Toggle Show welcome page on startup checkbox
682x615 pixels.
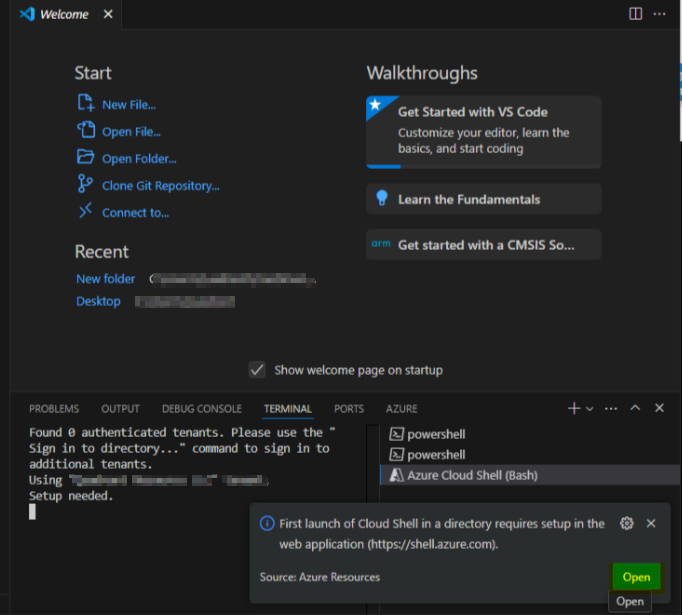[257, 370]
